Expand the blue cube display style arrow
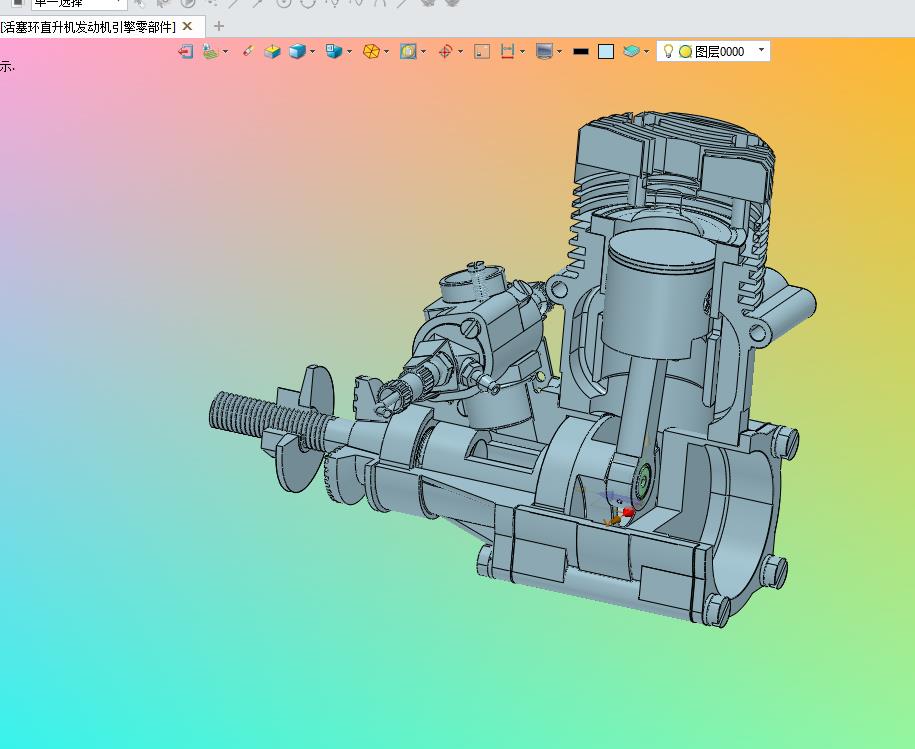Image resolution: width=915 pixels, height=749 pixels. (x=313, y=51)
